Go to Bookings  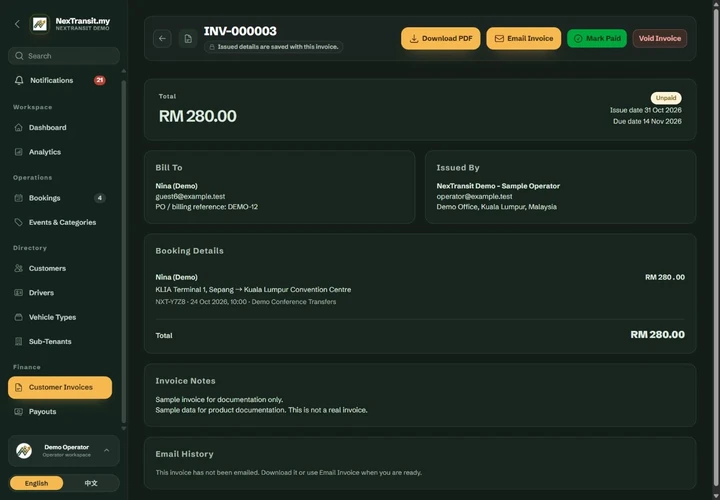(x=60, y=198)
